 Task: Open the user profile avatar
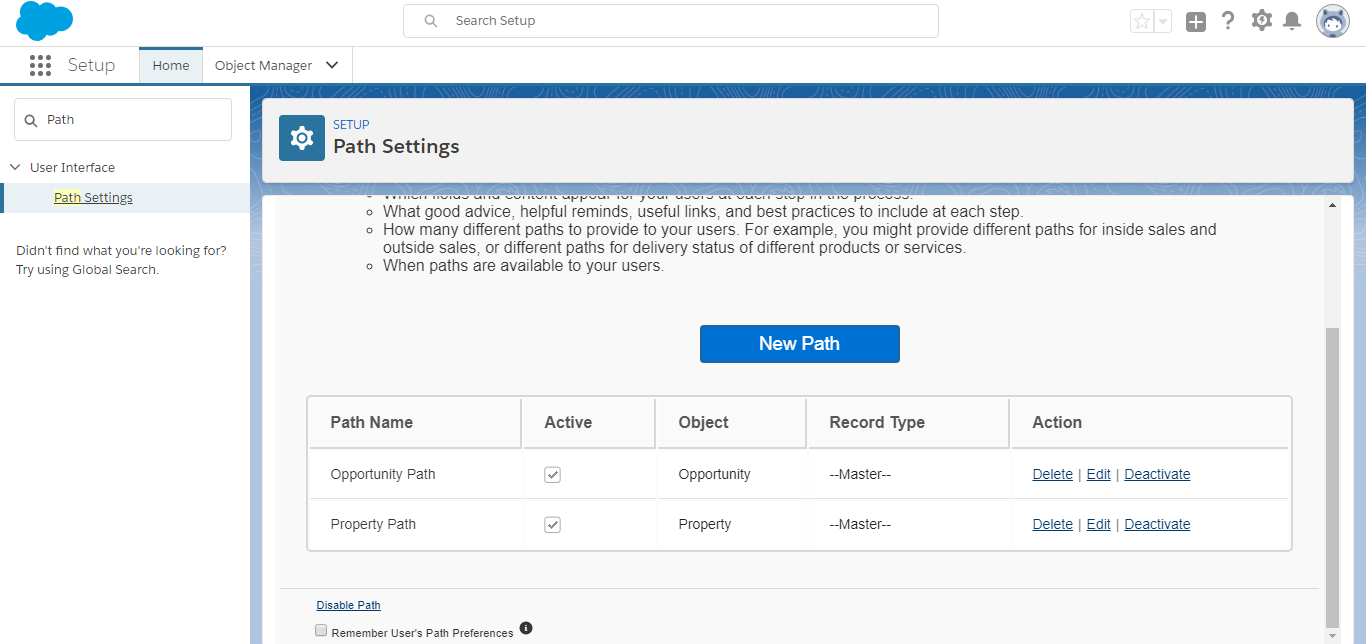point(1332,21)
